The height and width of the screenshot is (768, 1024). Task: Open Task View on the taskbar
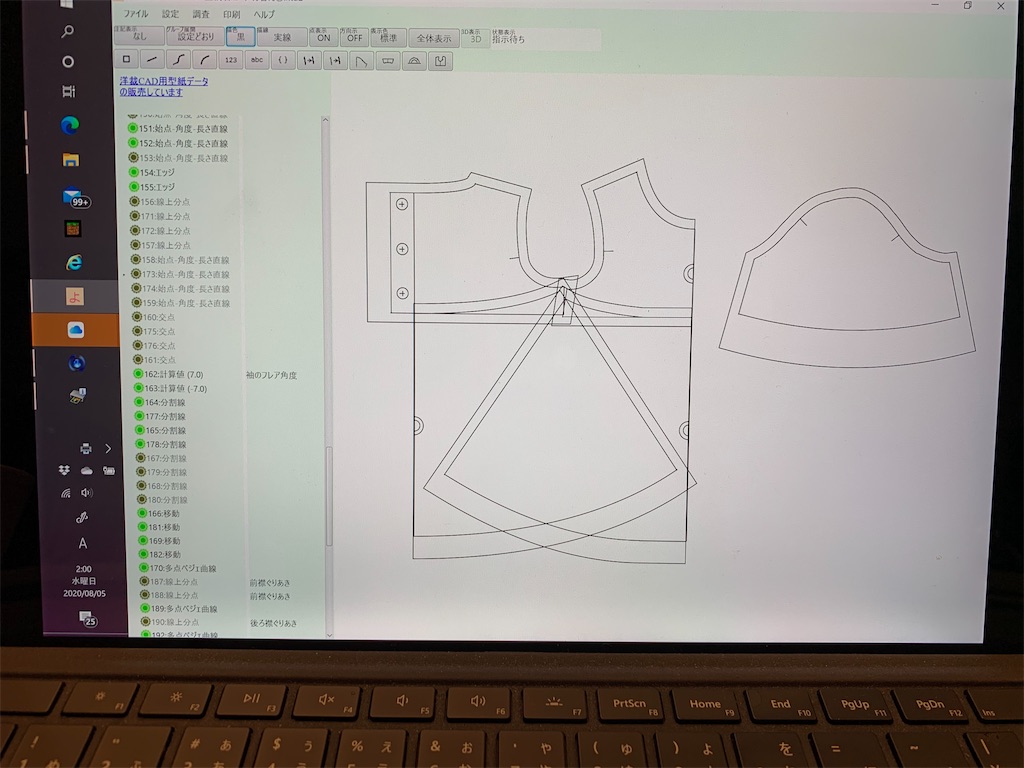click(69, 91)
